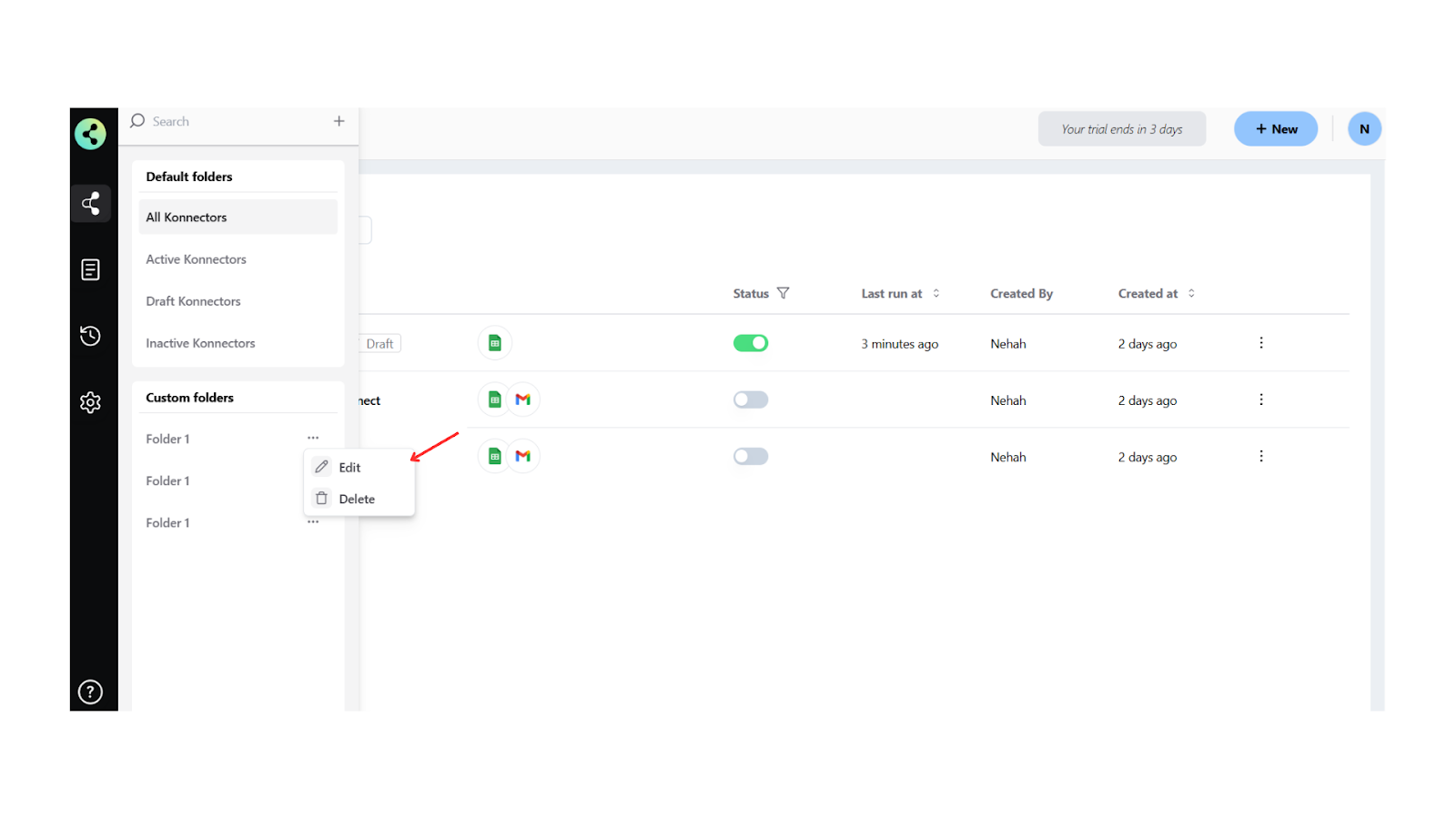
Task: Open the history clock icon in the sidebar
Action: 90,336
